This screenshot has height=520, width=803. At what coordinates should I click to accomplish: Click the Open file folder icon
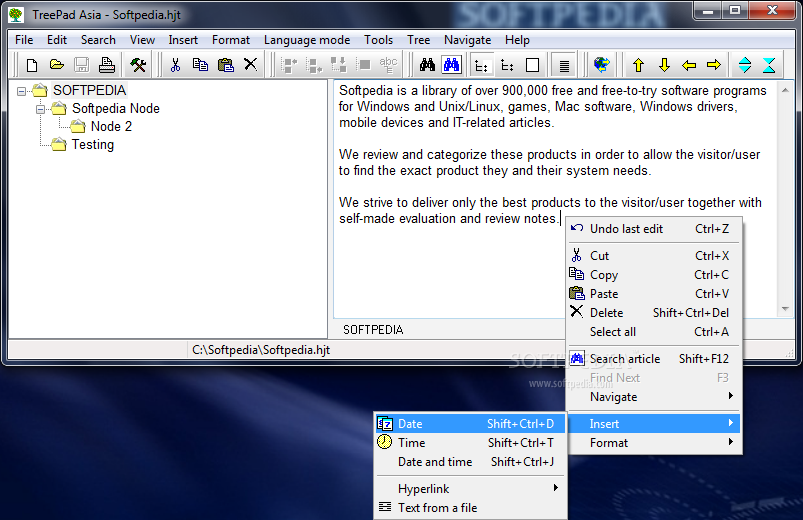click(x=57, y=65)
